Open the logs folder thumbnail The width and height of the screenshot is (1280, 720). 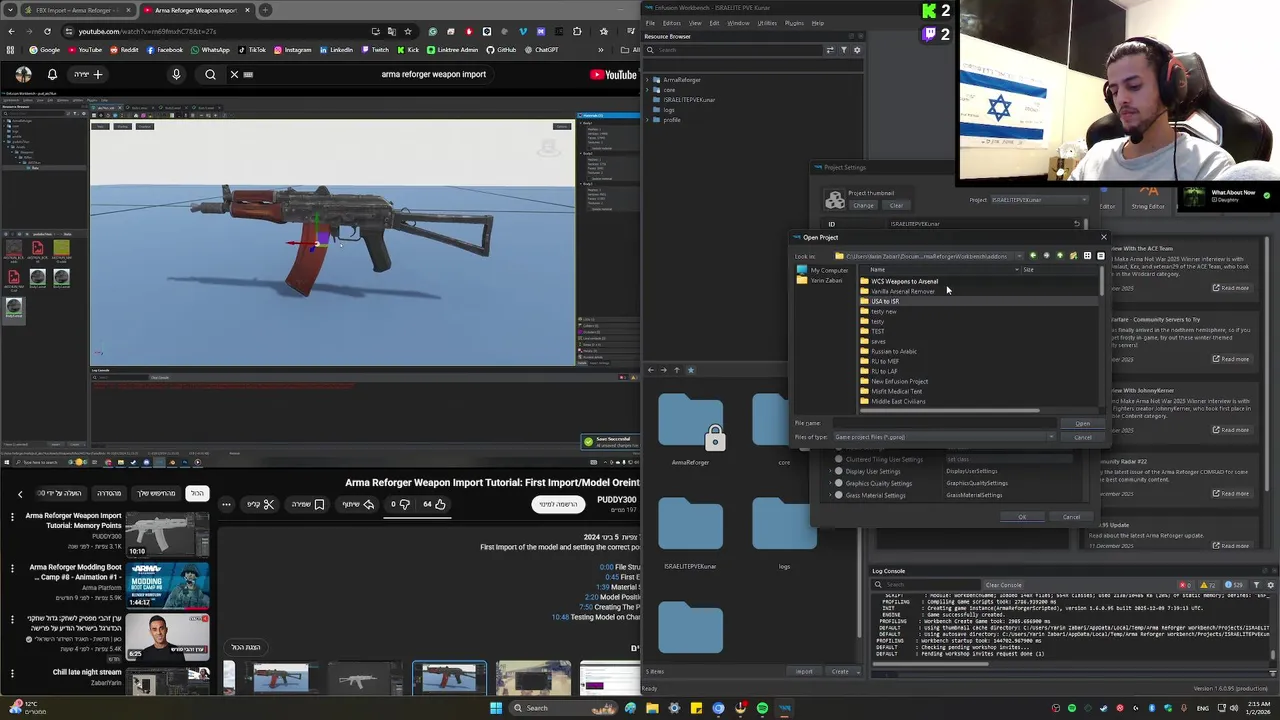[x=784, y=524]
